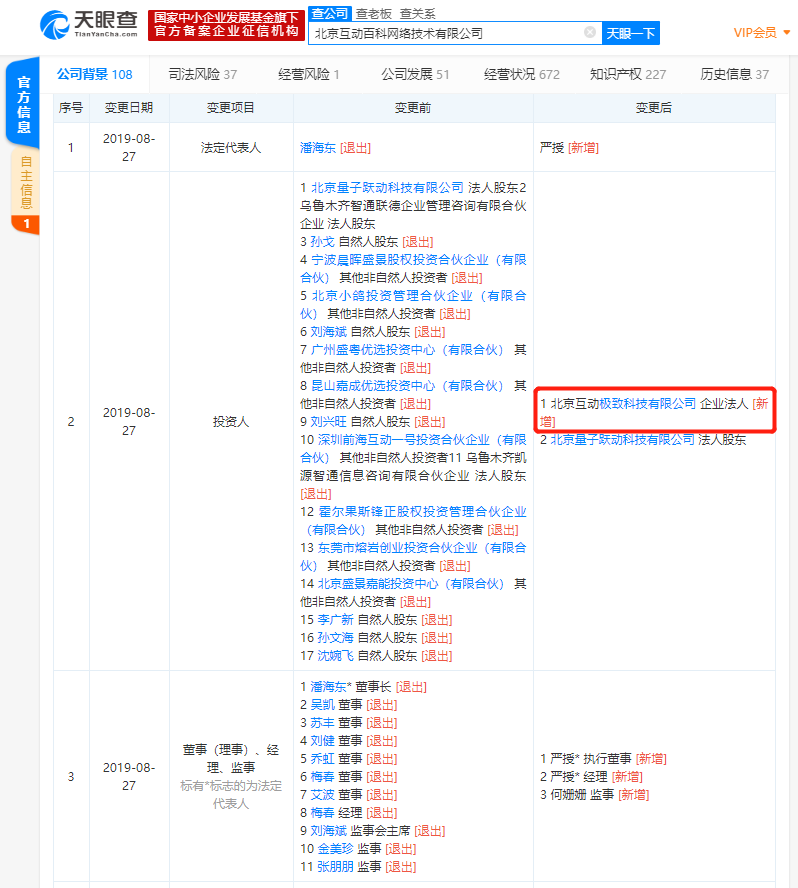The width and height of the screenshot is (798, 888).
Task: Clear the search box with the X icon
Action: coord(590,32)
